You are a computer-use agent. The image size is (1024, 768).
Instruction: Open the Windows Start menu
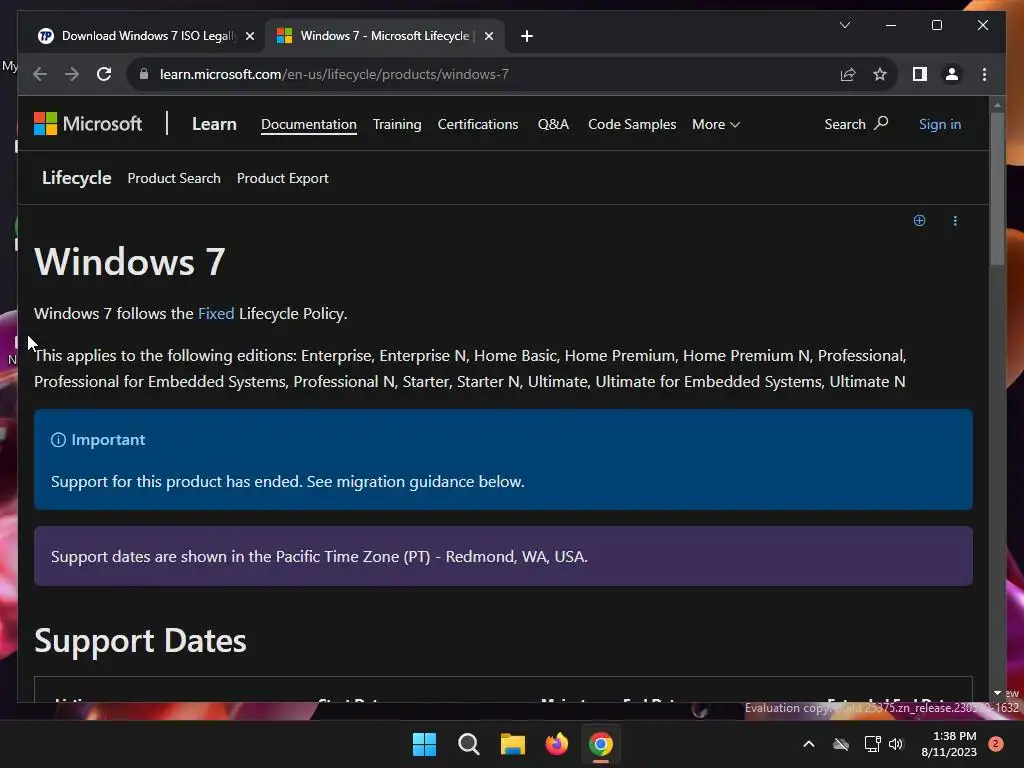pos(424,744)
